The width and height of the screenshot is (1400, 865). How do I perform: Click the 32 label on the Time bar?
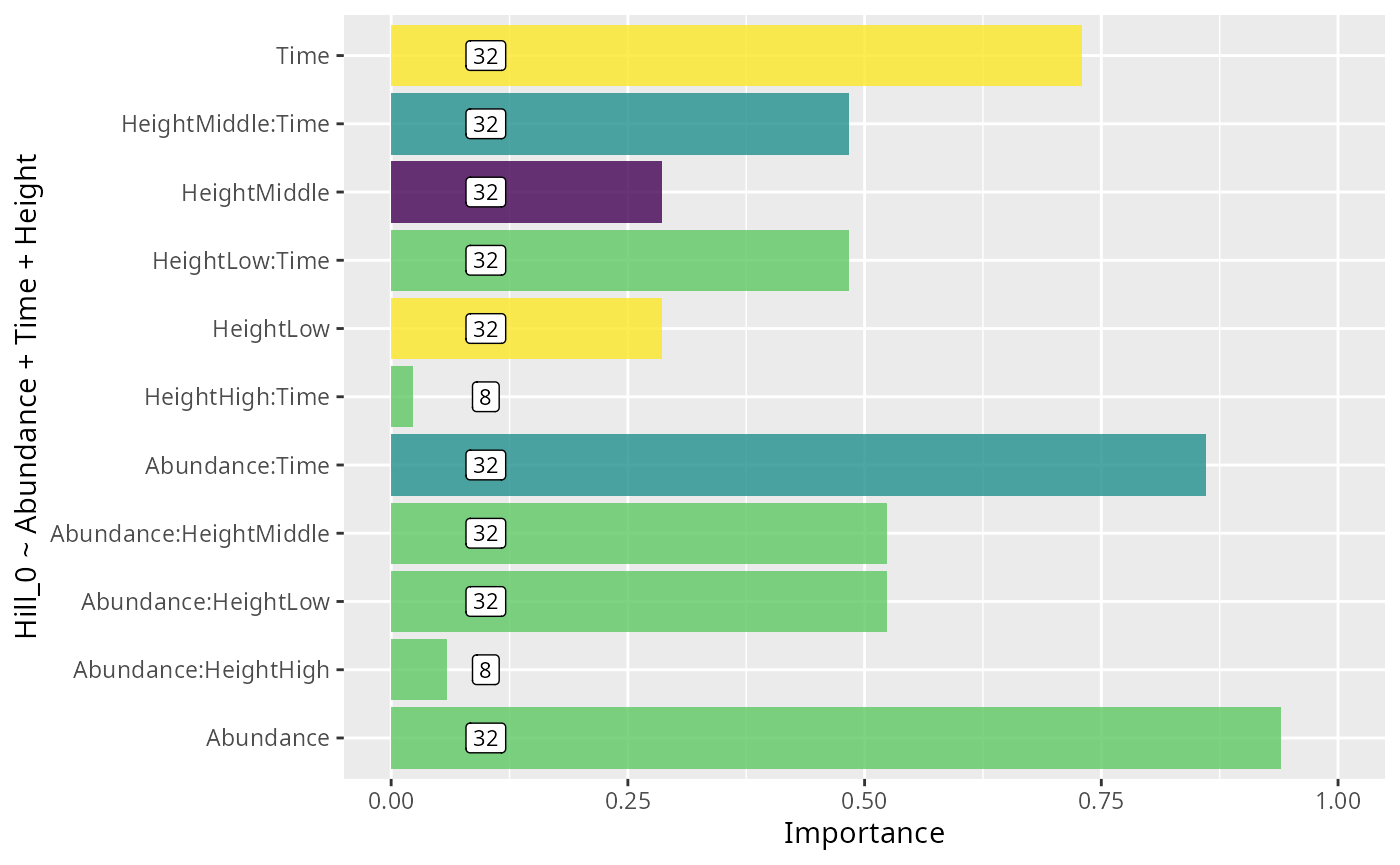485,56
